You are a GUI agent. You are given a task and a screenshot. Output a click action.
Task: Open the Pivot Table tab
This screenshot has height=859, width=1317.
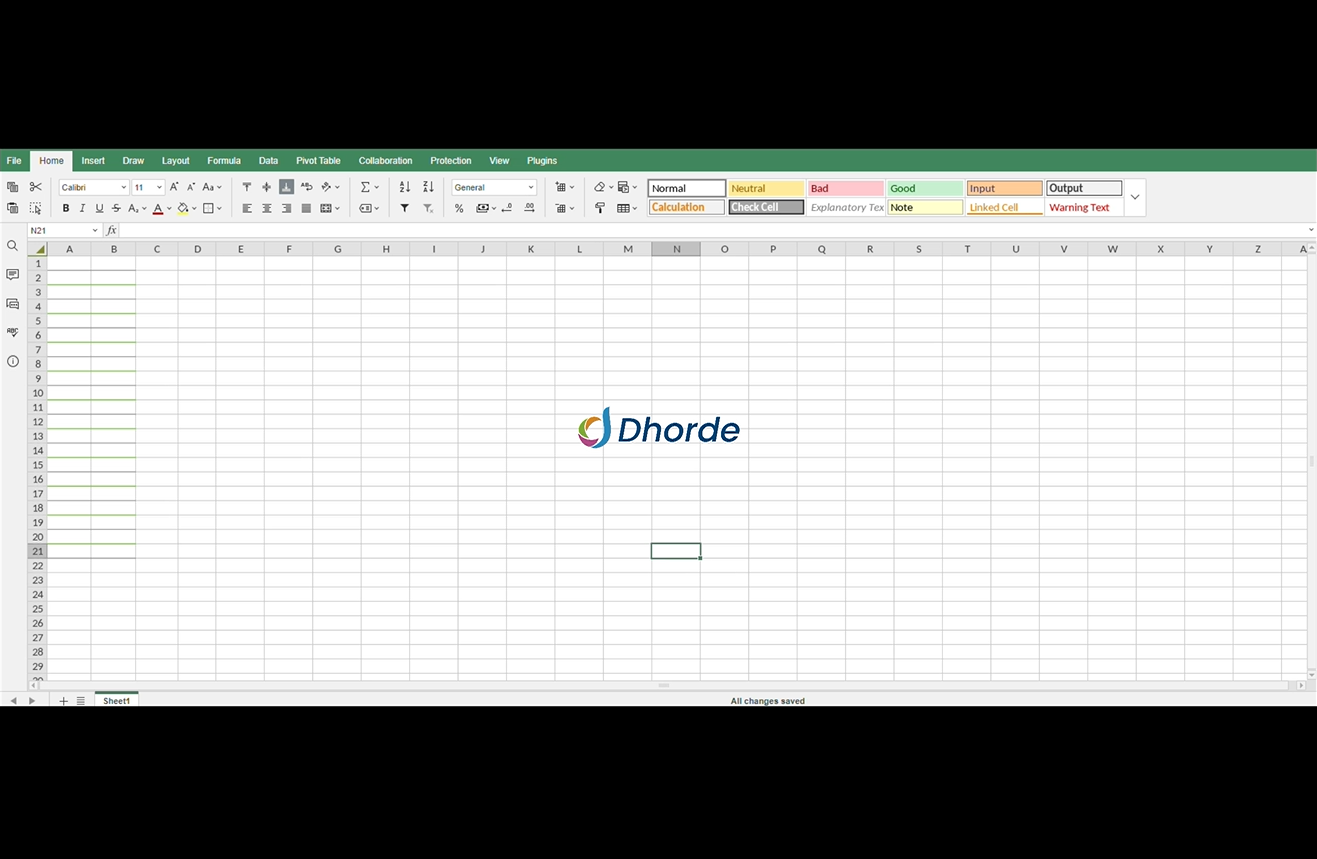[x=318, y=160]
